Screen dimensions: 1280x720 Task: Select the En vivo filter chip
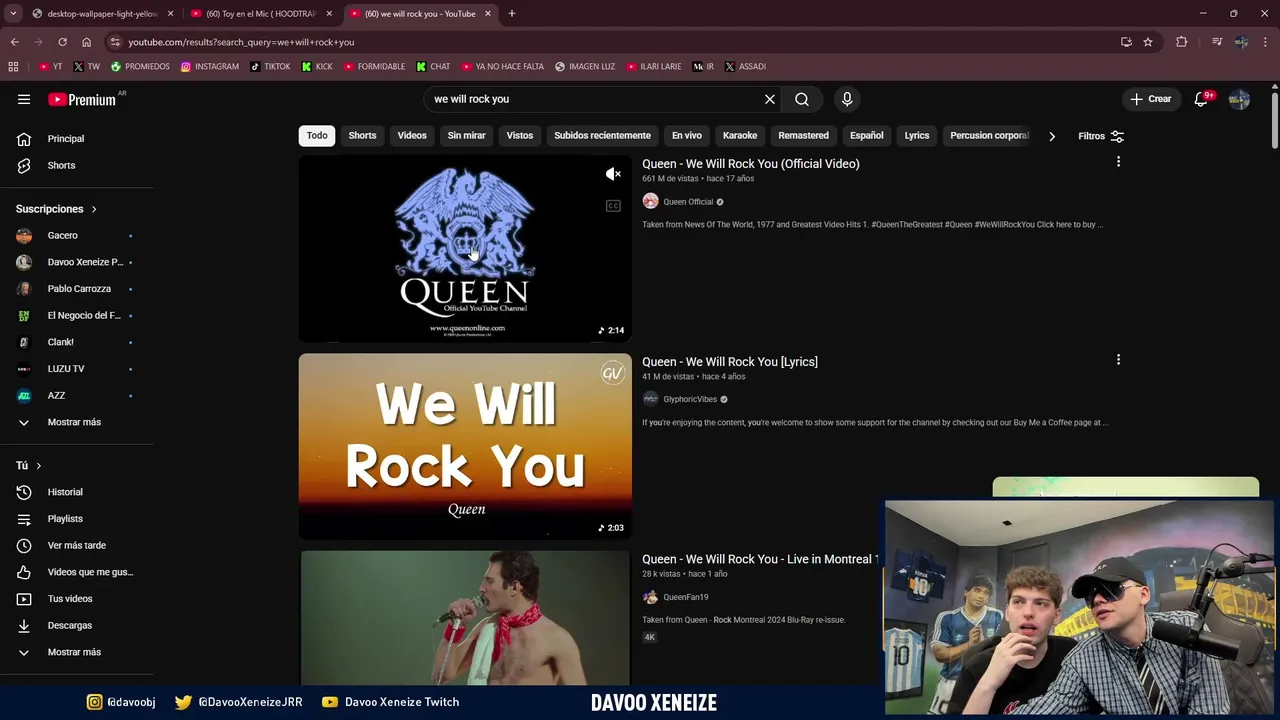[687, 136]
